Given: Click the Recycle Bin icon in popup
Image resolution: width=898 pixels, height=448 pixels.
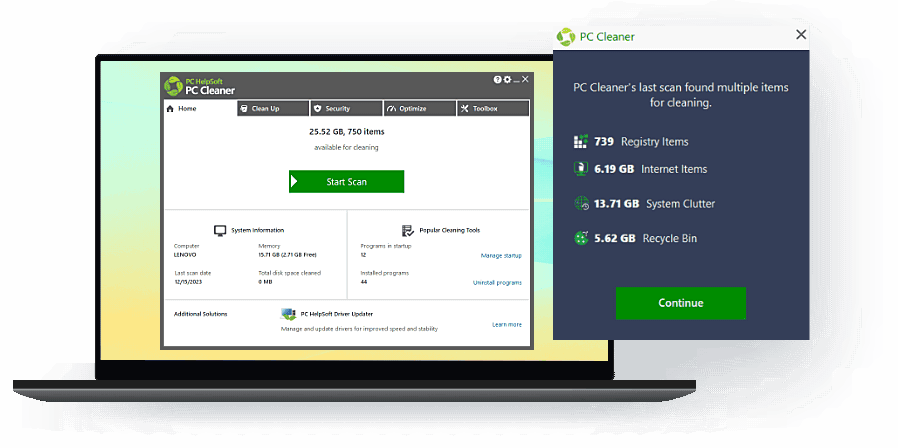Looking at the screenshot, I should click(581, 238).
